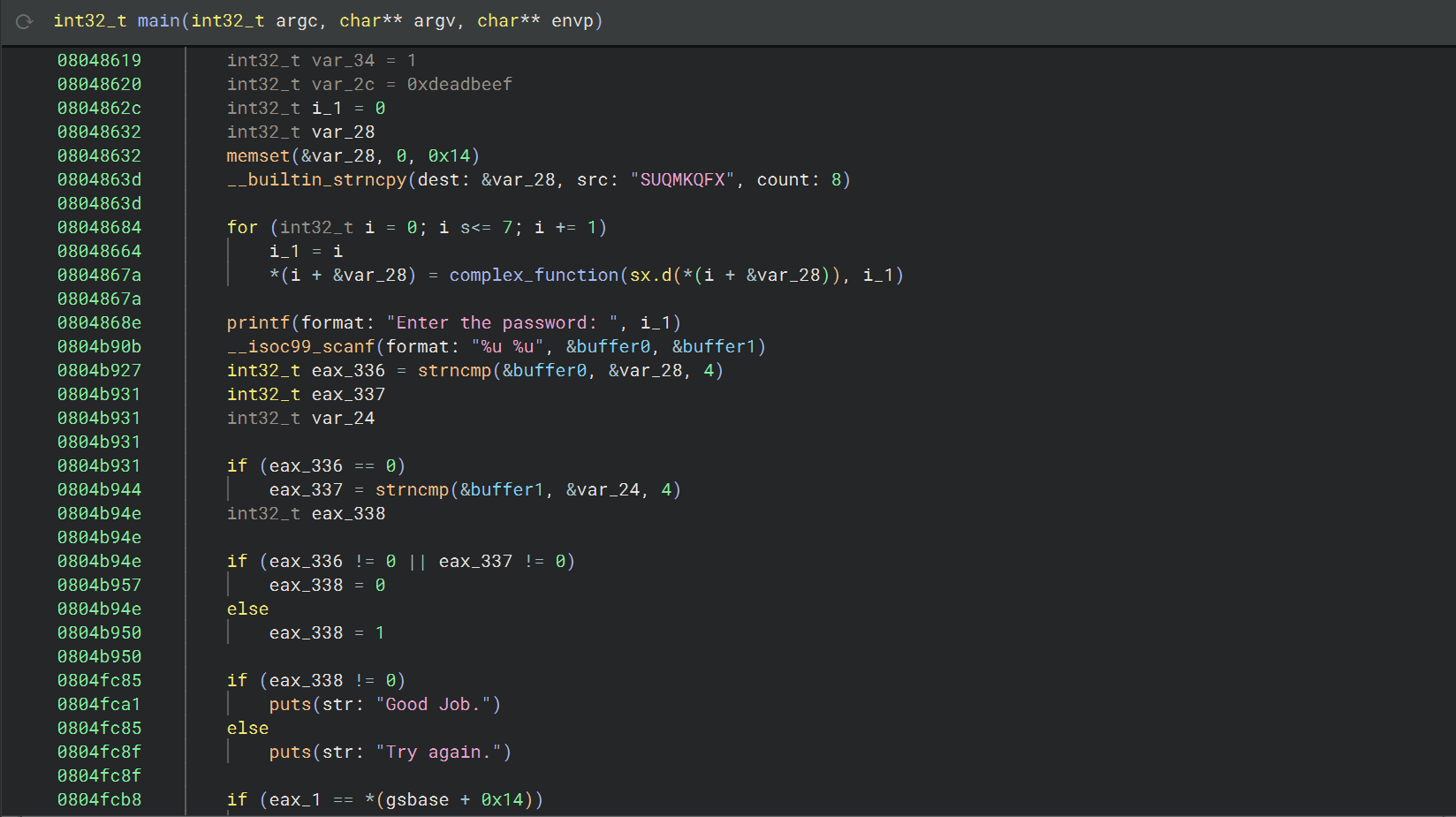Jump to the __isoc99_scanf function
Viewport: 1456px width, 817px height.
300,346
